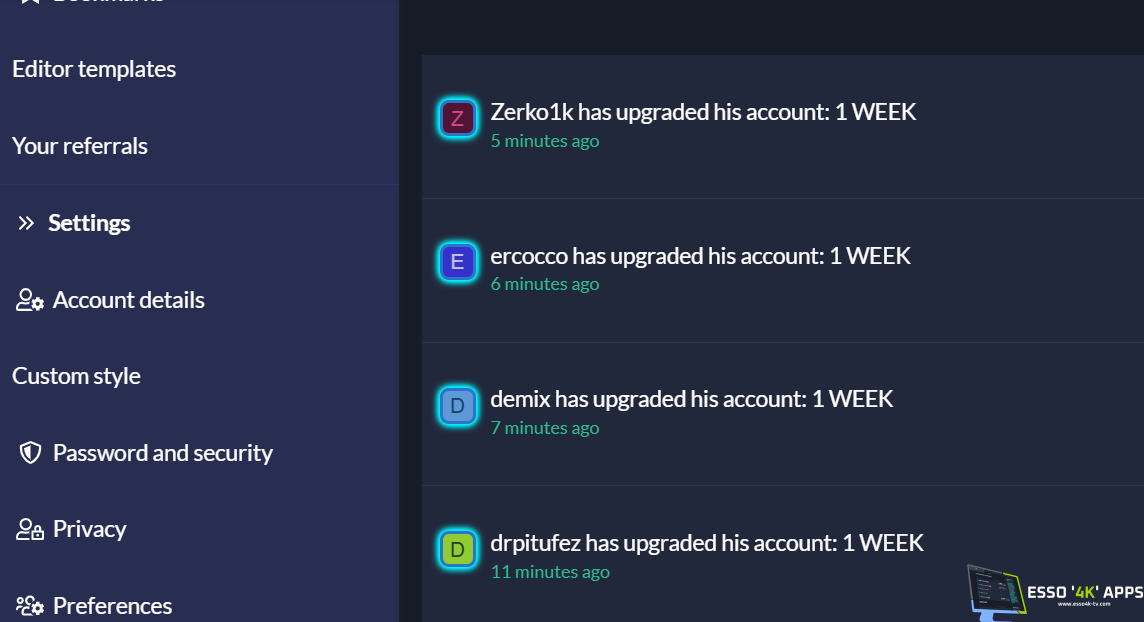Collapse the Settings section chevron
This screenshot has height=622, width=1144.
(26, 223)
